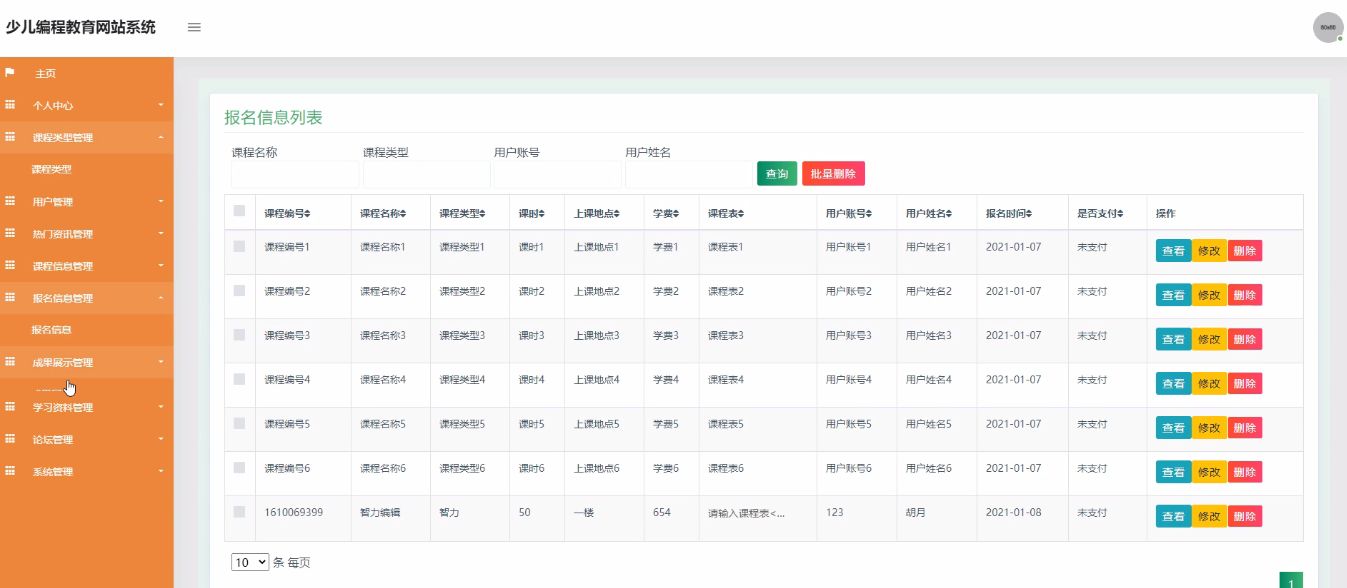Focus the 课程类型 search input
Image resolution: width=1347 pixels, height=588 pixels.
(427, 175)
